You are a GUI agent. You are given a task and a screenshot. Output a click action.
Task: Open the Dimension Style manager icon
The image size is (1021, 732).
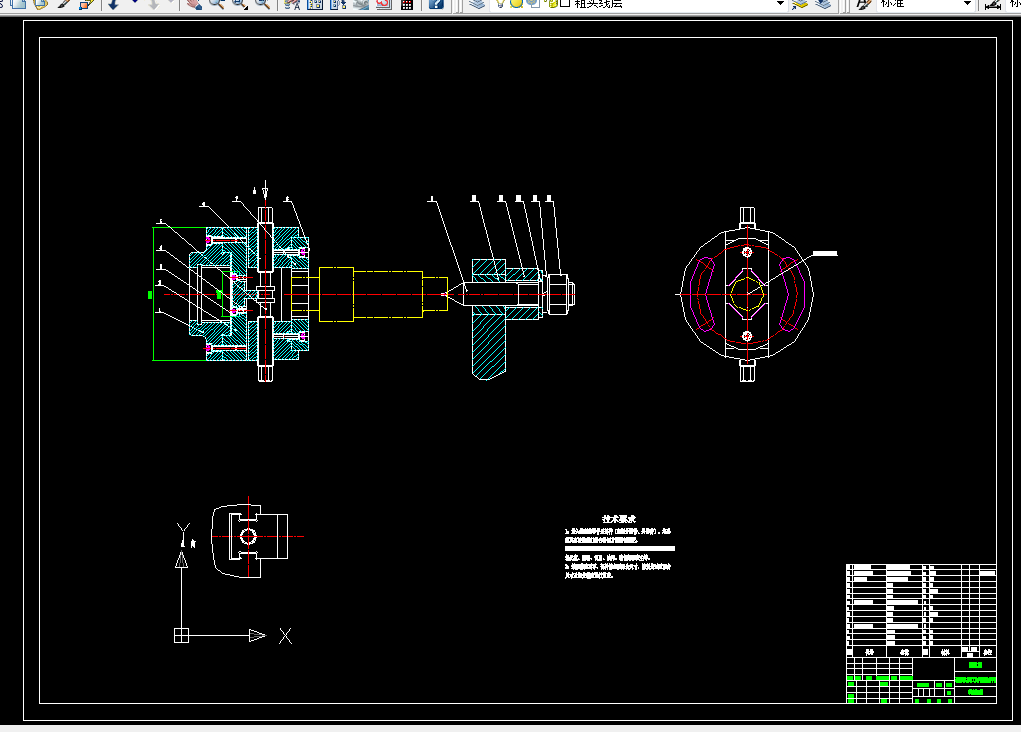pos(992,4)
